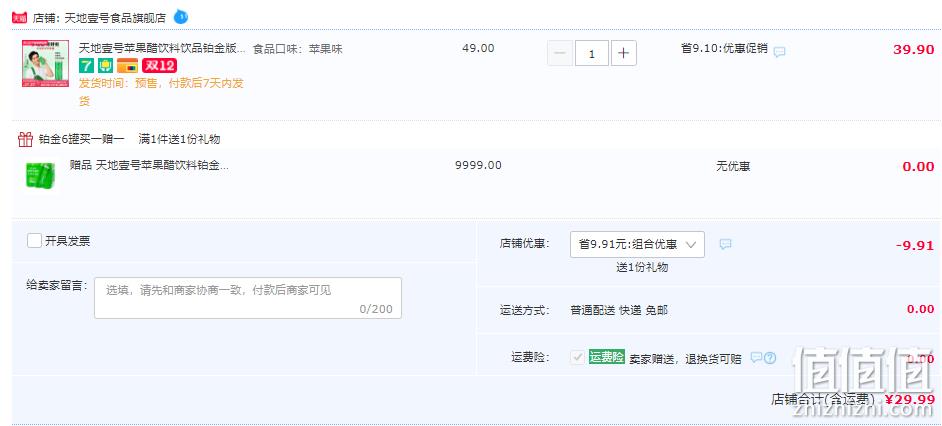Click the 铂金6罐买一赠一 promotion label
This screenshot has width=942, height=426.
click(x=81, y=139)
